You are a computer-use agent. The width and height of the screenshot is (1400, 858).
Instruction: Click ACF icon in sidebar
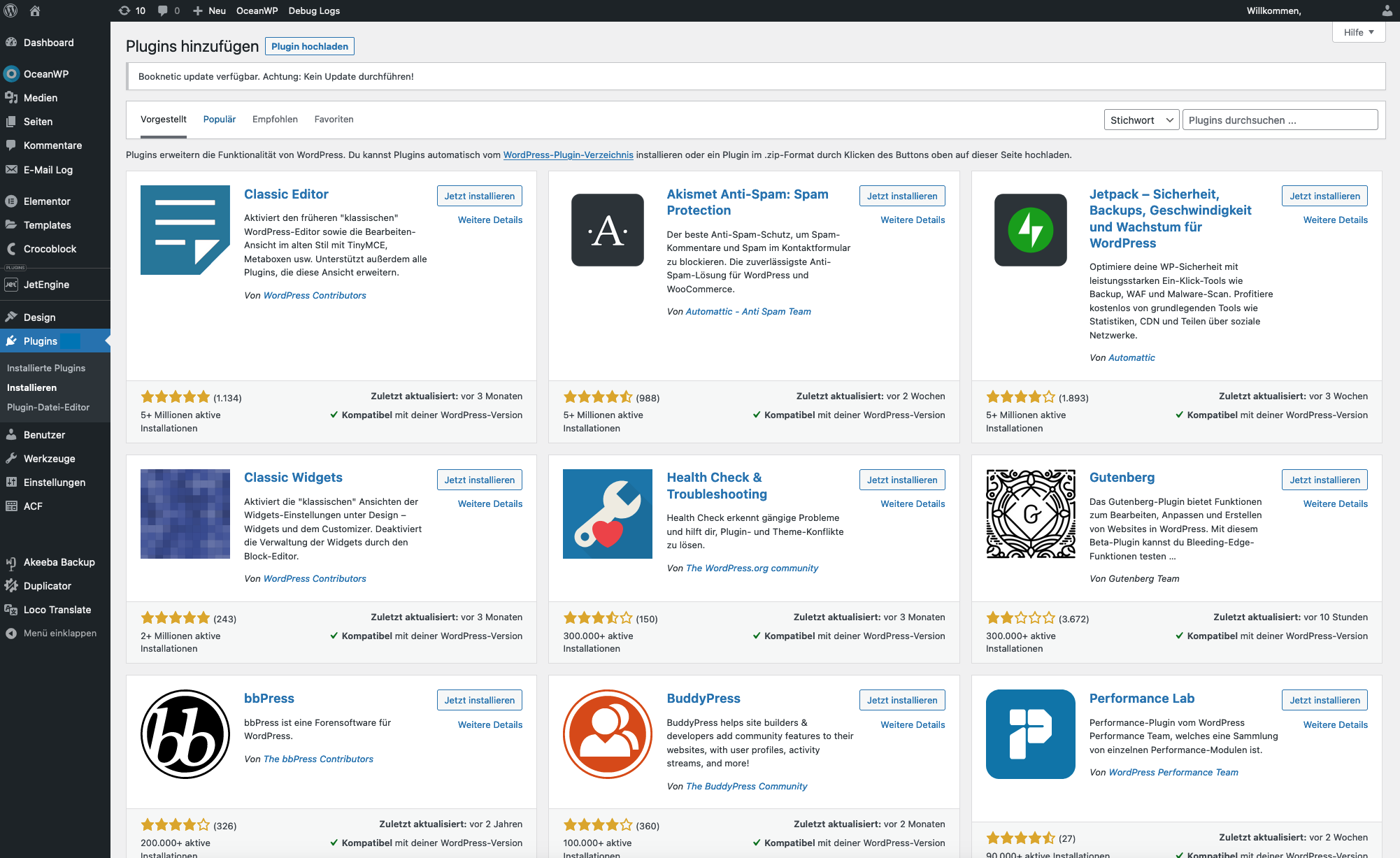tap(11, 506)
